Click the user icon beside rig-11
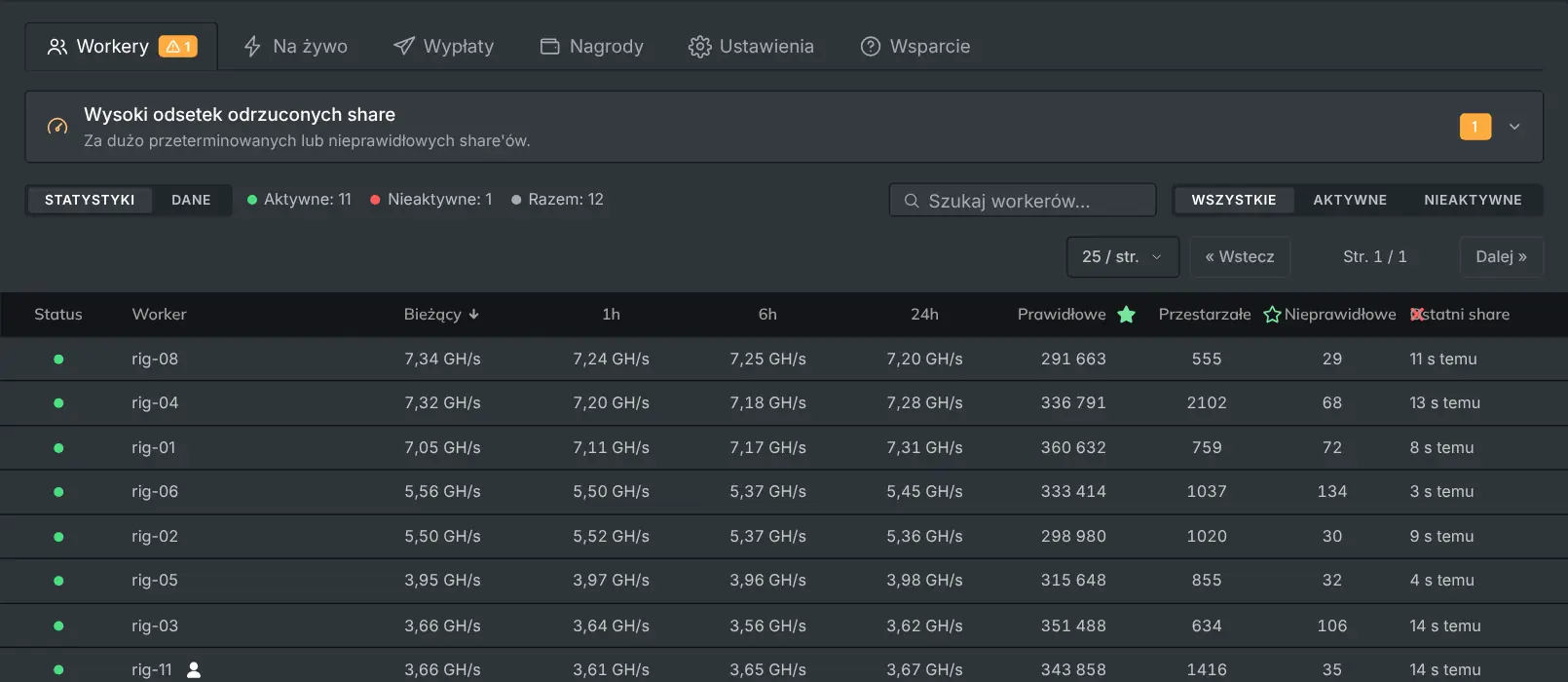 194,670
